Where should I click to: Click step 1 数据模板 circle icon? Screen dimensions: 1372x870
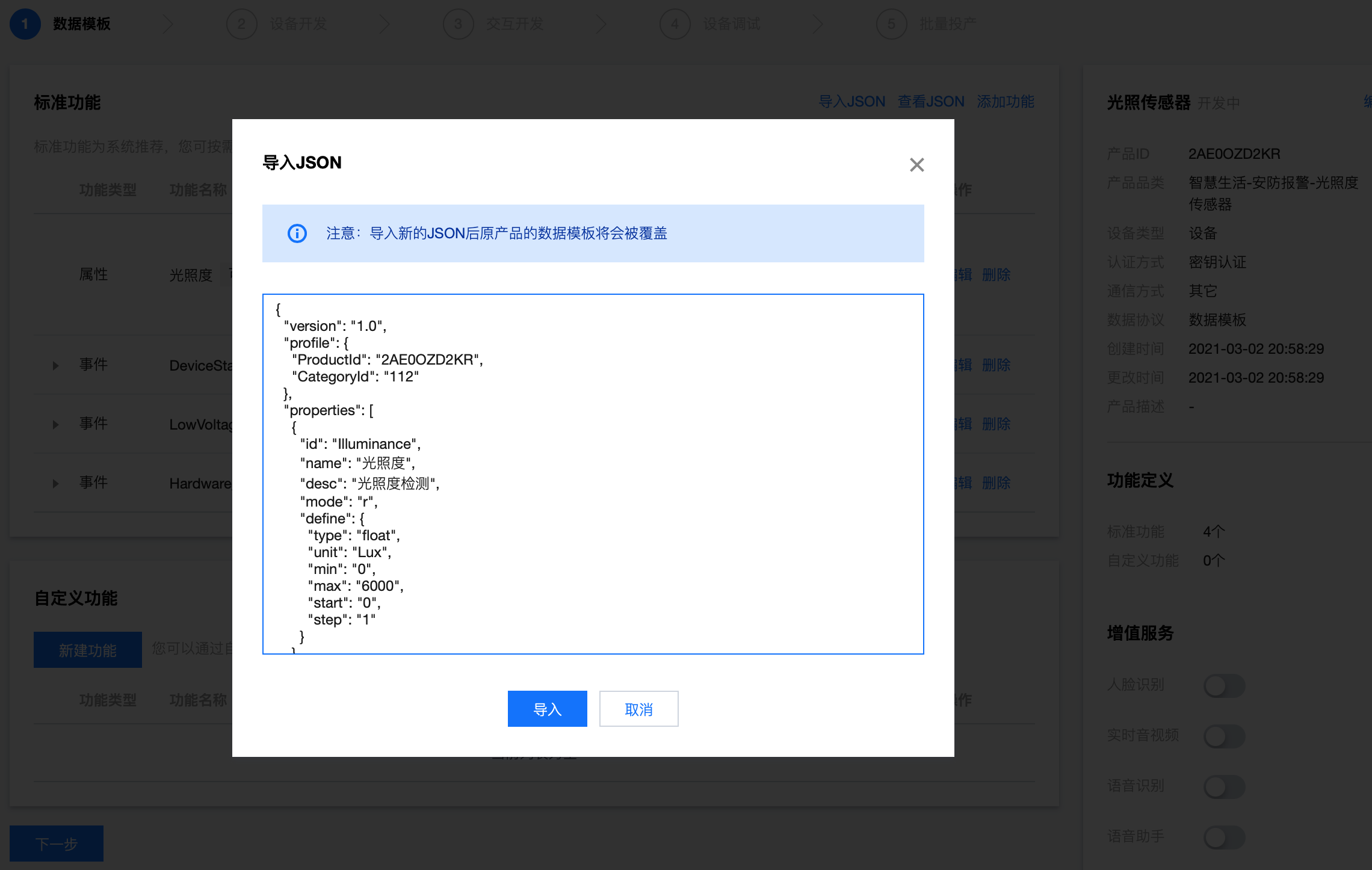pyautogui.click(x=25, y=24)
